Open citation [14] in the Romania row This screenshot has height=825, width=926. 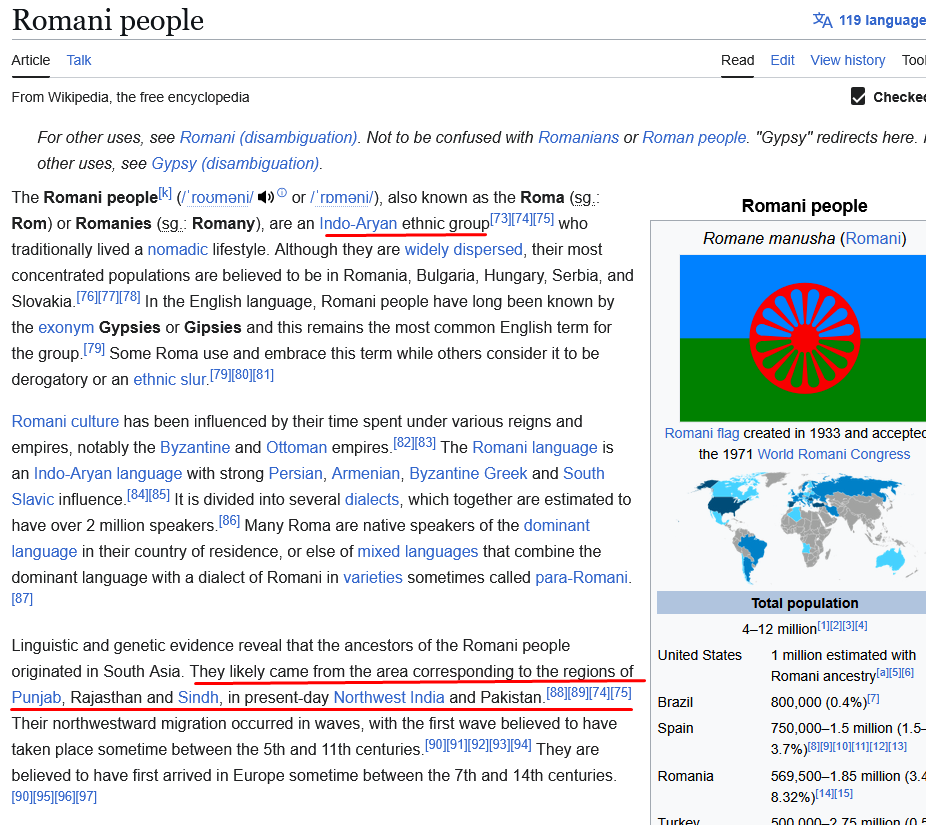tap(824, 793)
